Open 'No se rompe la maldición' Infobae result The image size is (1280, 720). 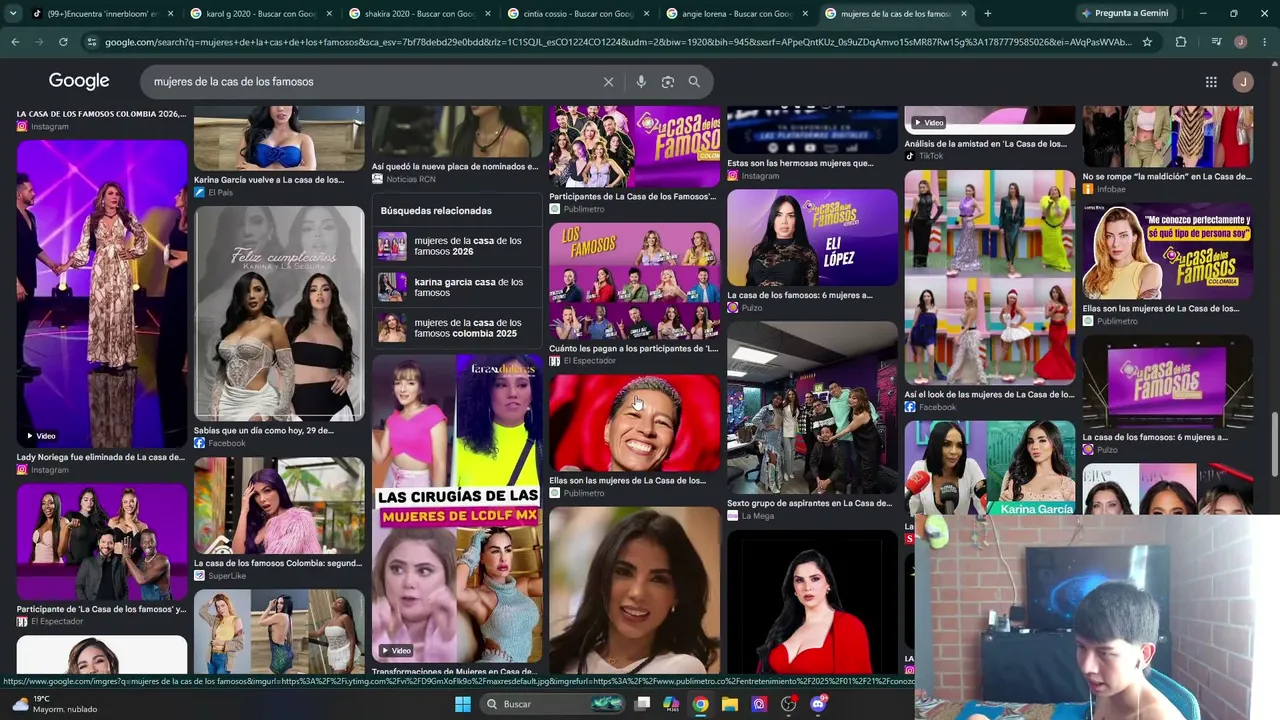click(x=1167, y=177)
